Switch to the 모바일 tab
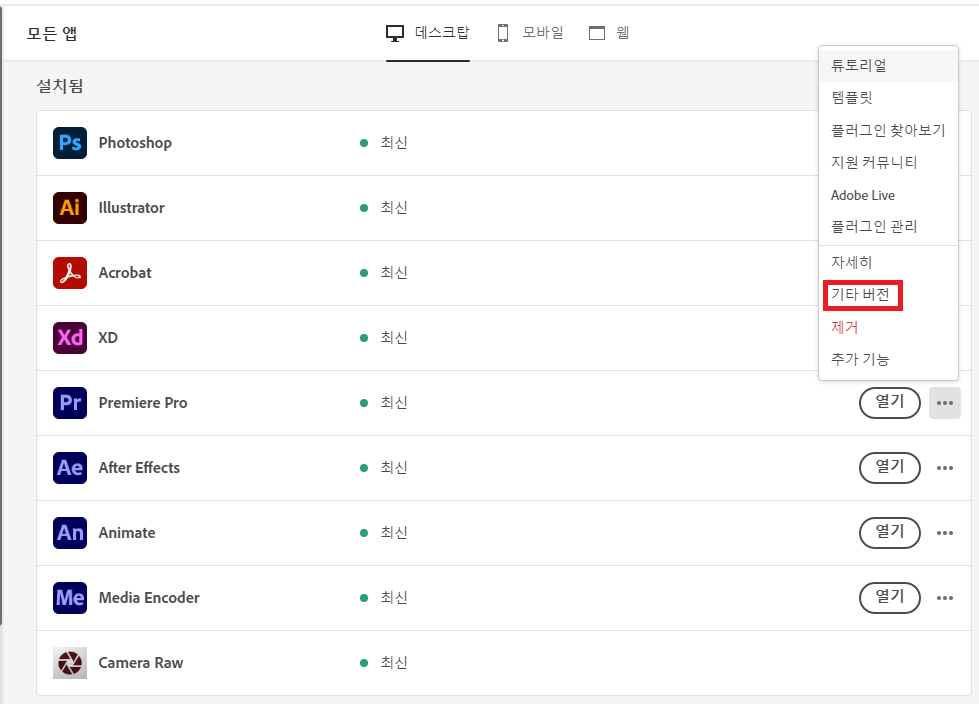Viewport: 979px width, 704px height. (x=530, y=32)
